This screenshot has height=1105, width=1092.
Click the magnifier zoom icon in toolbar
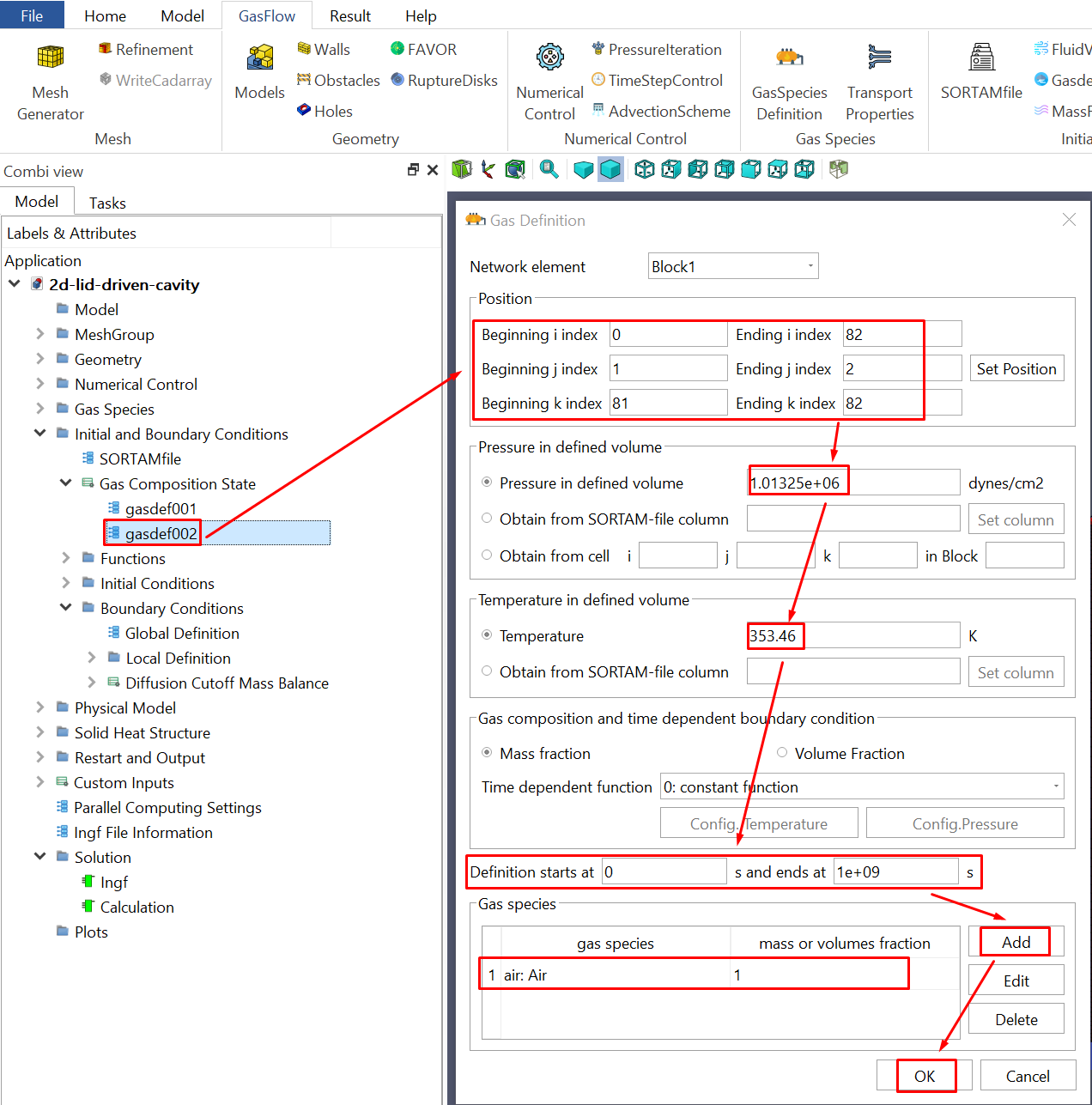click(549, 169)
